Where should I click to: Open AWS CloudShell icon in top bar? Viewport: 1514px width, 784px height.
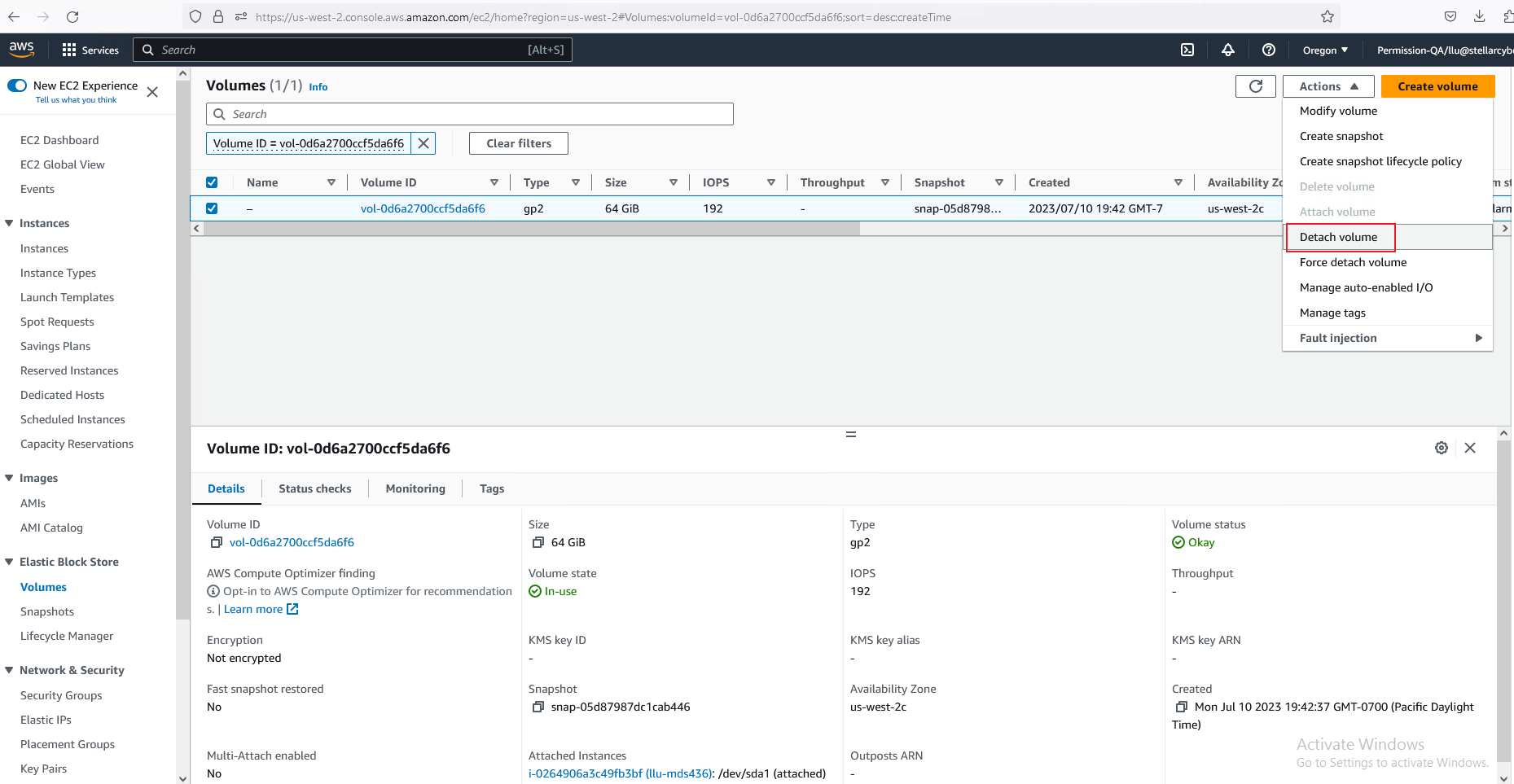tap(1187, 50)
